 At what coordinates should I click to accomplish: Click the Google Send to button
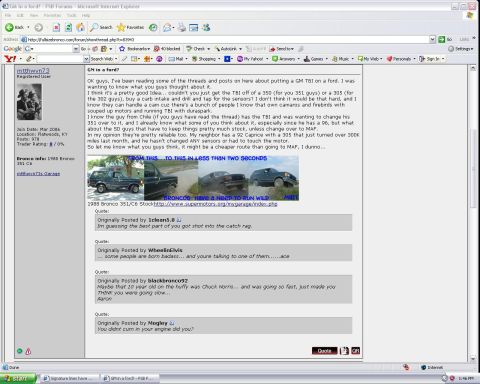coord(282,49)
